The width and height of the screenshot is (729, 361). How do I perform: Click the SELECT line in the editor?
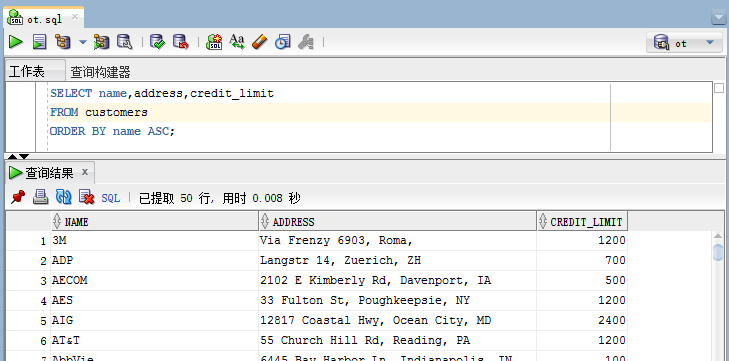click(x=162, y=94)
